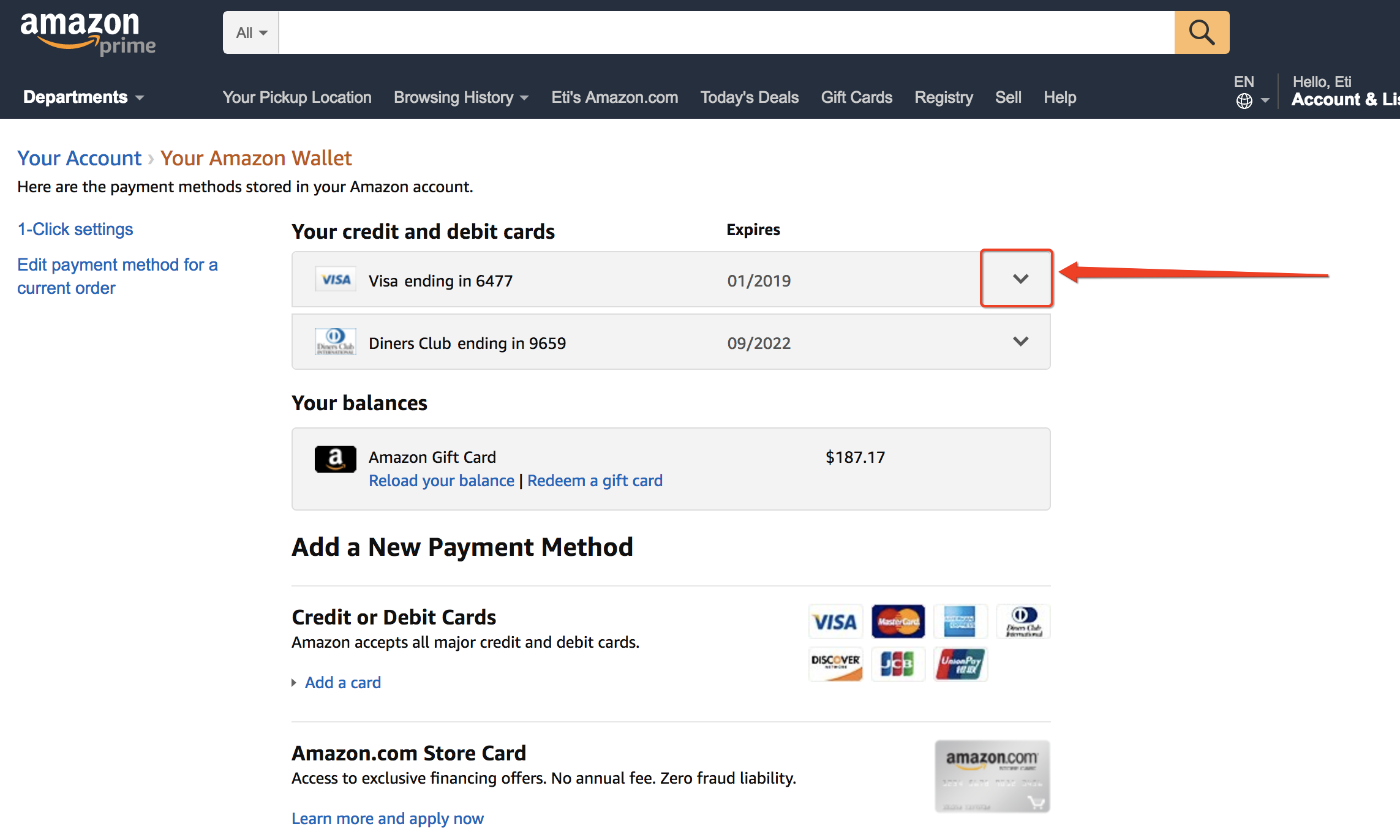Click the JCB card logo
The width and height of the screenshot is (1400, 840).
click(x=898, y=664)
